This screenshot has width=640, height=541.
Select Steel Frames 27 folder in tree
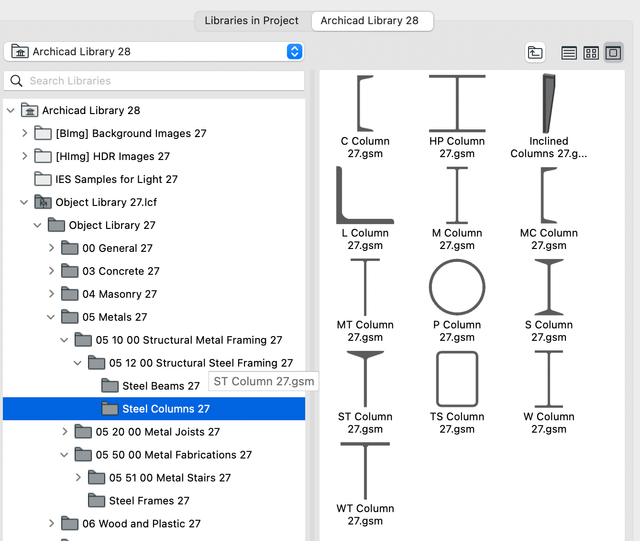coord(148,501)
